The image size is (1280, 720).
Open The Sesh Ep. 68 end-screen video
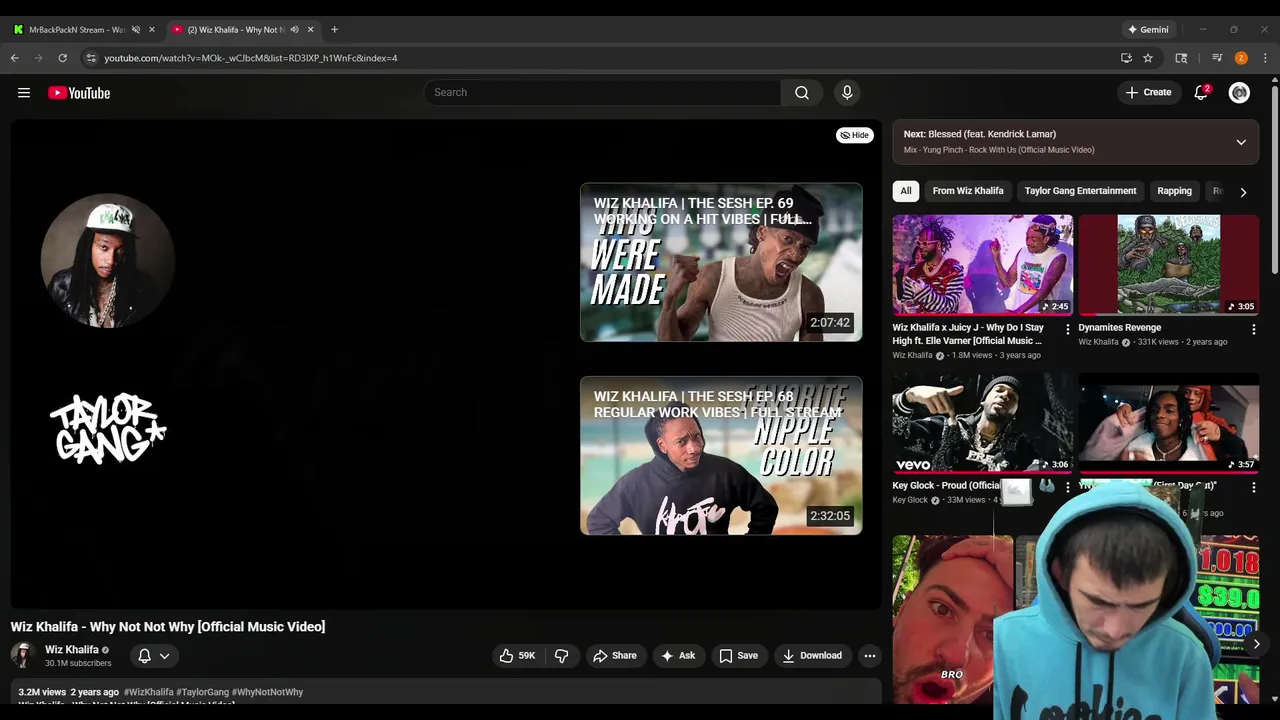coord(721,456)
